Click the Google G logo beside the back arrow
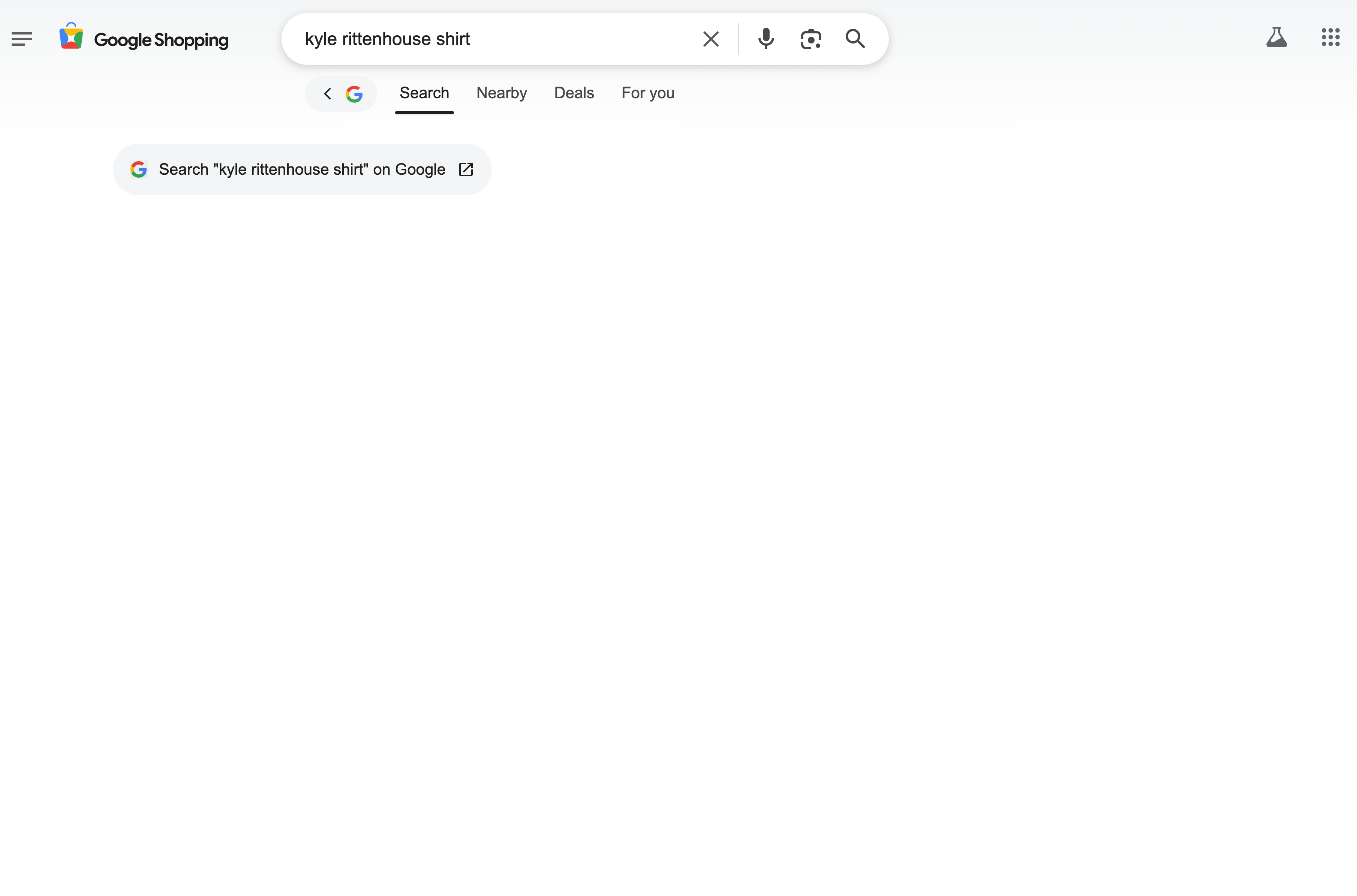The width and height of the screenshot is (1357, 896). [x=354, y=94]
